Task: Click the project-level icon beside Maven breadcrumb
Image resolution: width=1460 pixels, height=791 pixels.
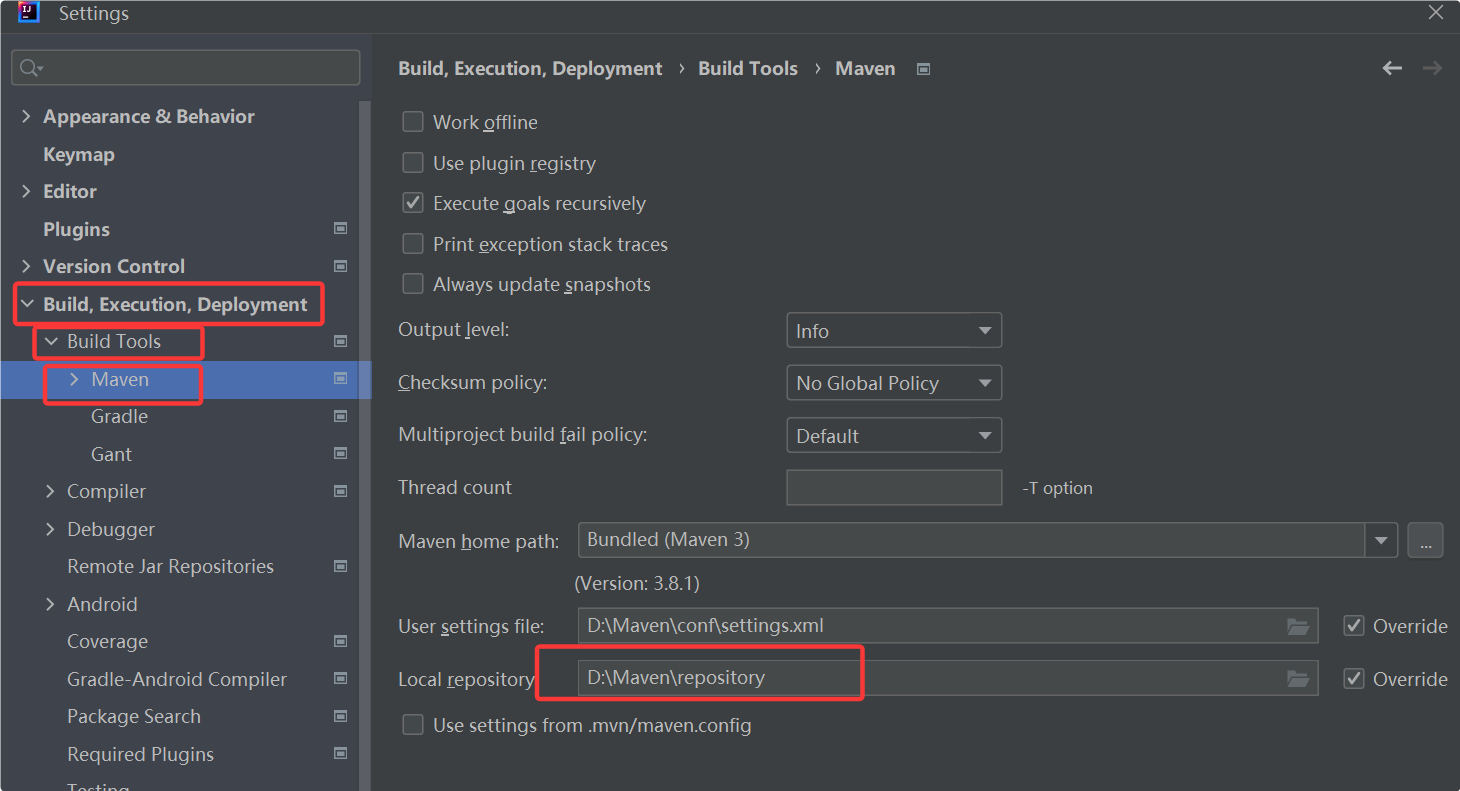Action: coord(924,69)
